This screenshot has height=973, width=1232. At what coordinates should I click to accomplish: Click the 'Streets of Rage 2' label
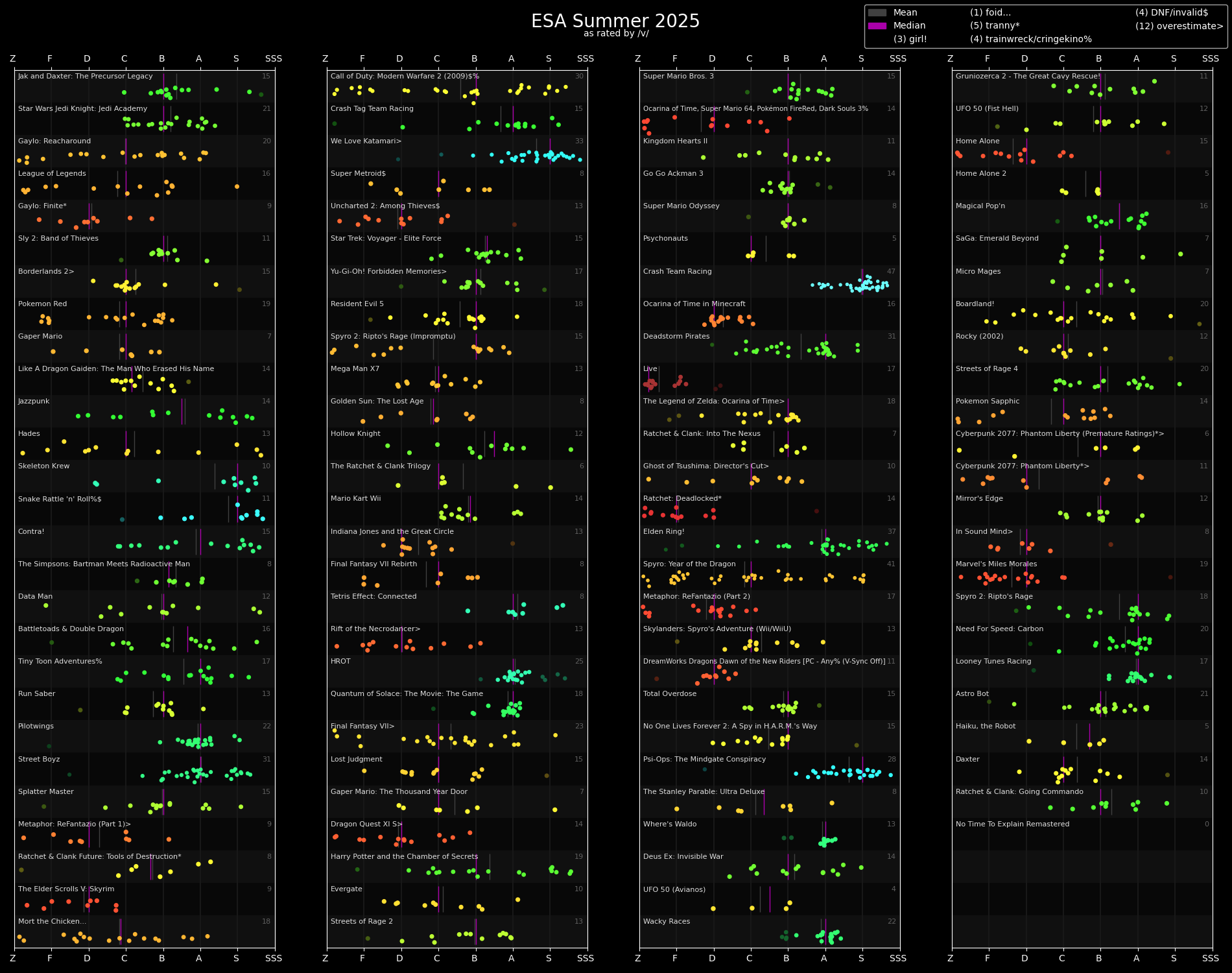(x=362, y=922)
